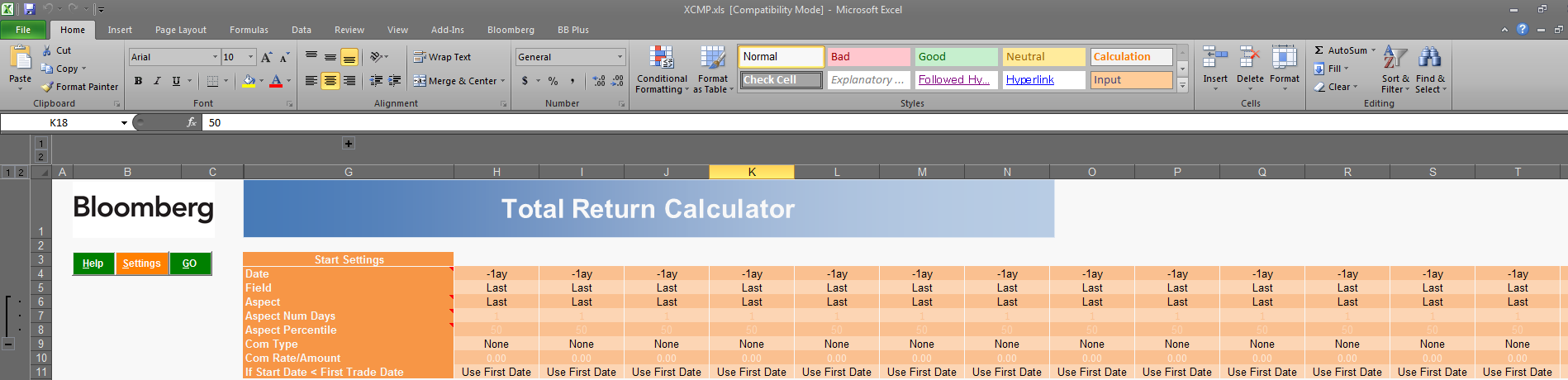The image size is (1568, 380).
Task: Open the Clear dropdown
Action: [x=1355, y=87]
